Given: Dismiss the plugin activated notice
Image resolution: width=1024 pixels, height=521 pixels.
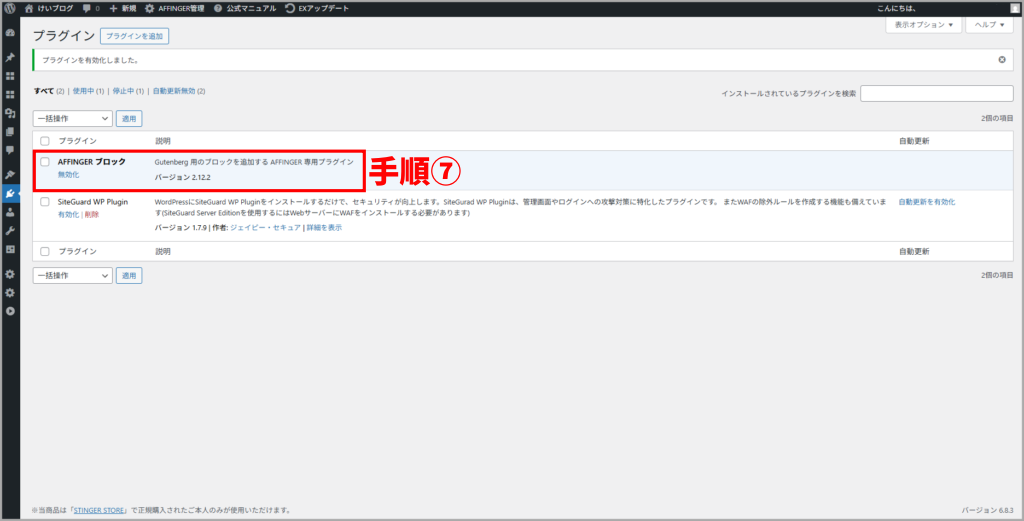Looking at the screenshot, I should (x=1001, y=60).
